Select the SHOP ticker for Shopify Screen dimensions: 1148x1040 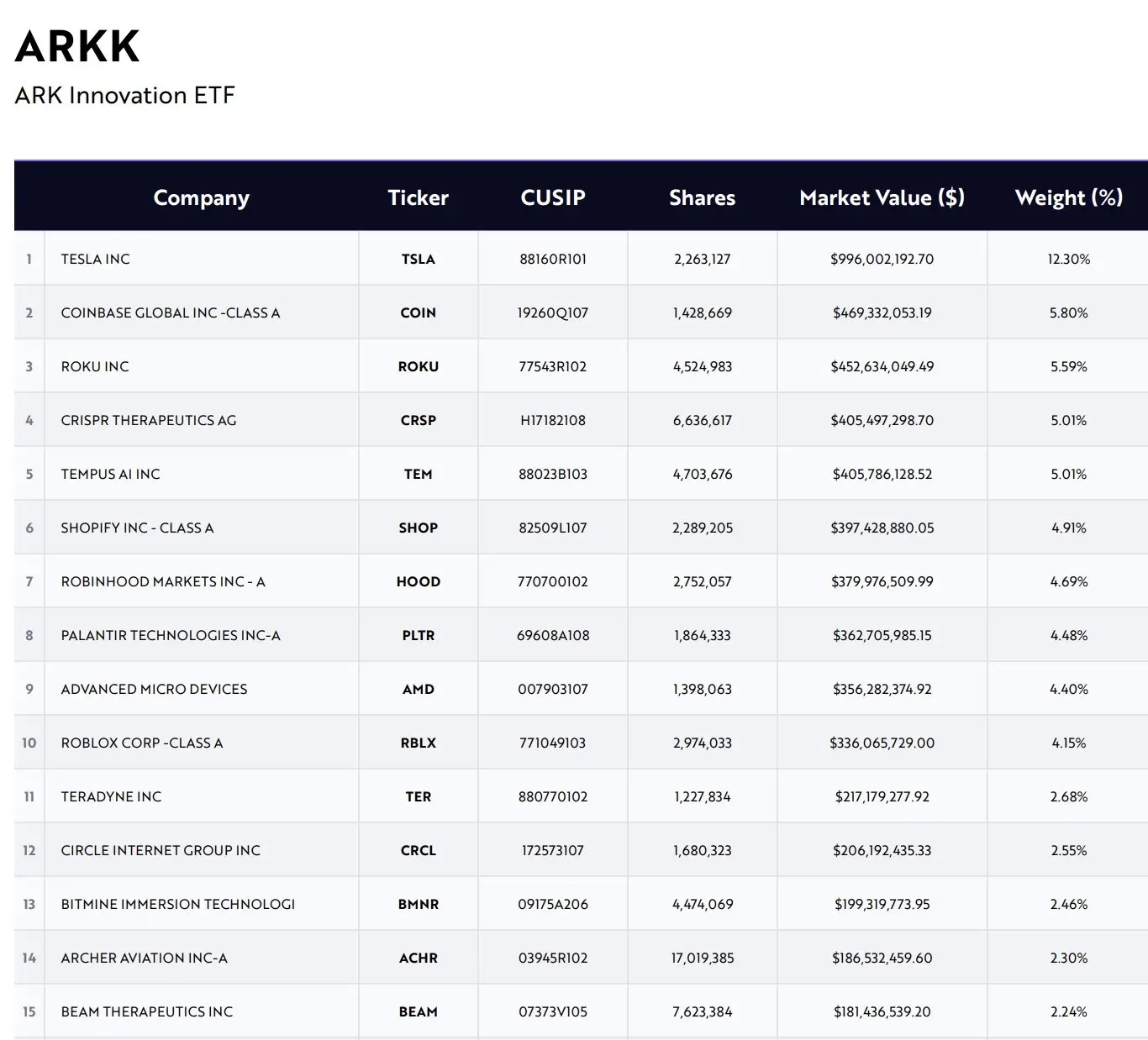tap(418, 528)
